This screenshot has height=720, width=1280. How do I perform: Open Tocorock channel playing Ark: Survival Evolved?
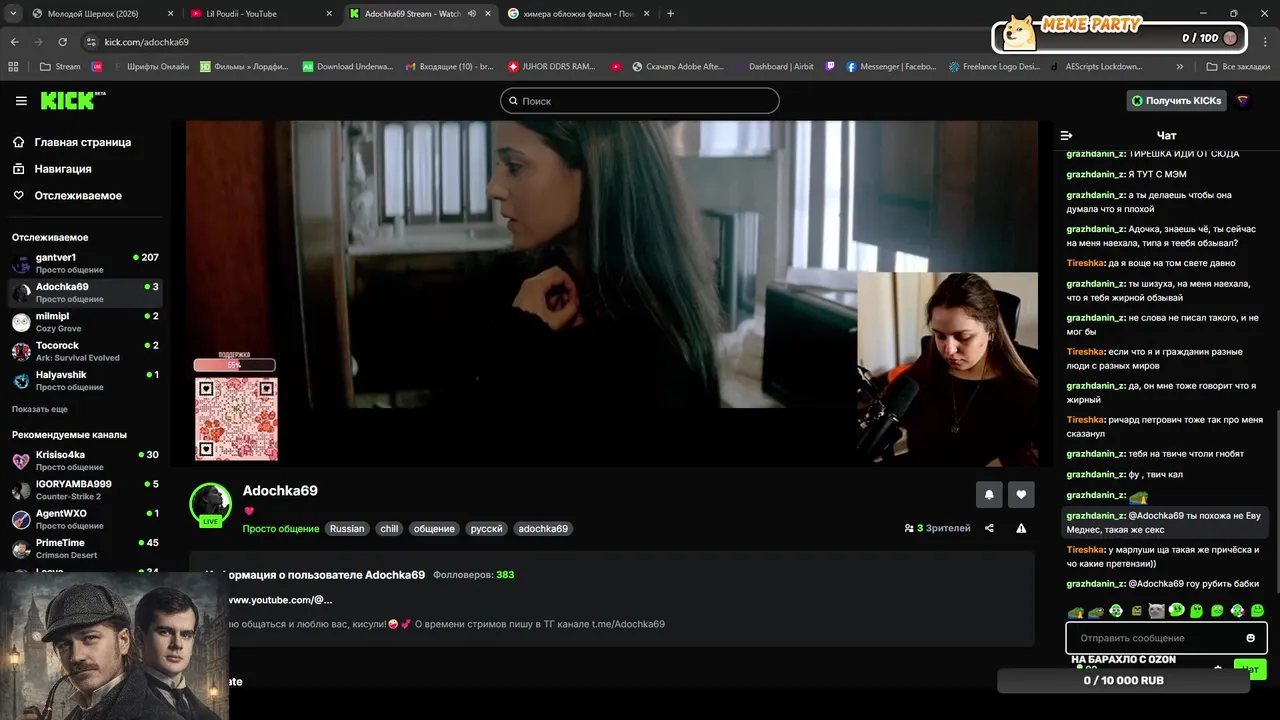point(85,351)
